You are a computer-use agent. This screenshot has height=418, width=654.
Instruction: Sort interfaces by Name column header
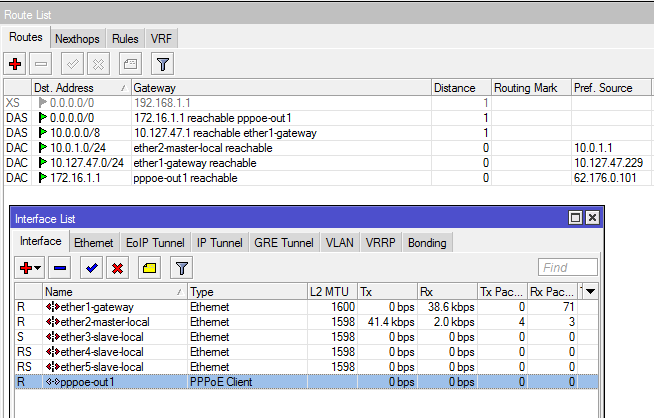click(x=115, y=292)
